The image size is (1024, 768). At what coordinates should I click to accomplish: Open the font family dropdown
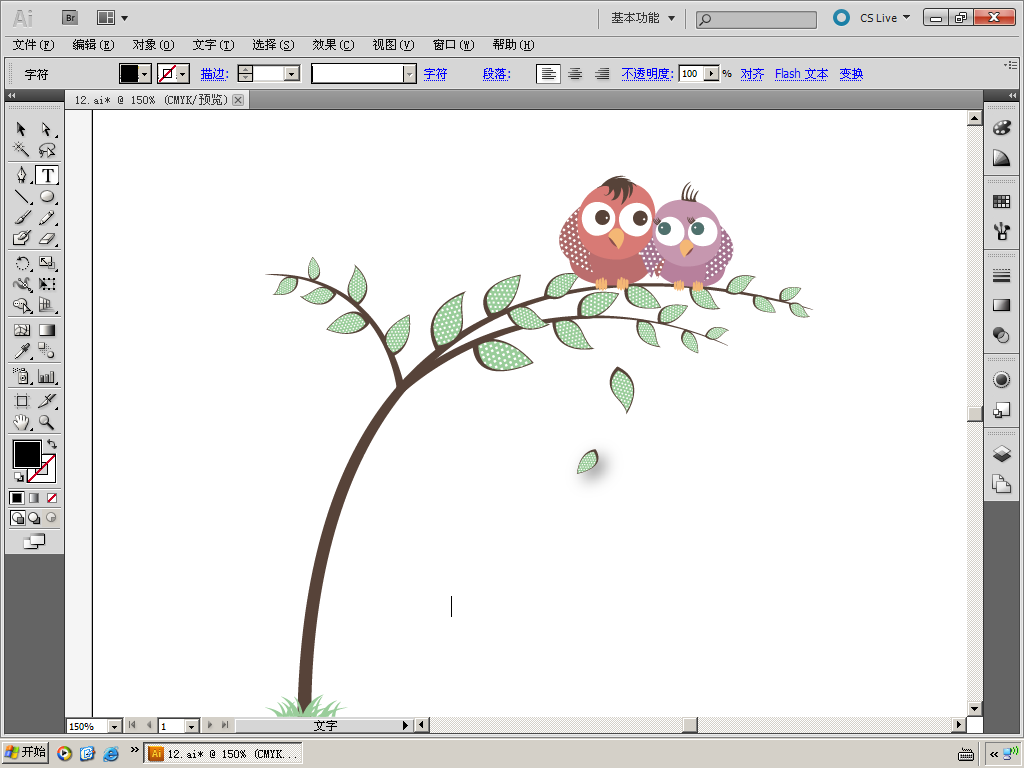point(409,74)
